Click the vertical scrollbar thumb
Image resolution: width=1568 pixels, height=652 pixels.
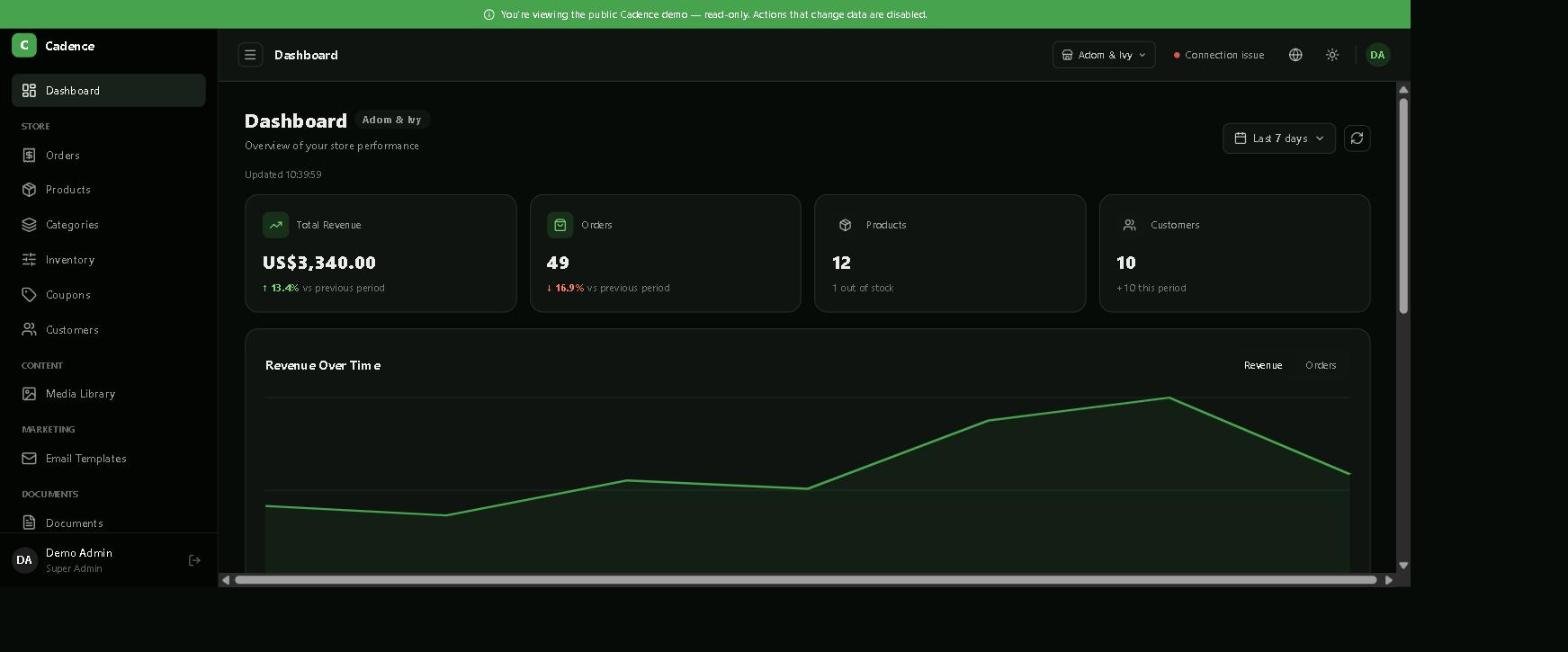(1403, 206)
